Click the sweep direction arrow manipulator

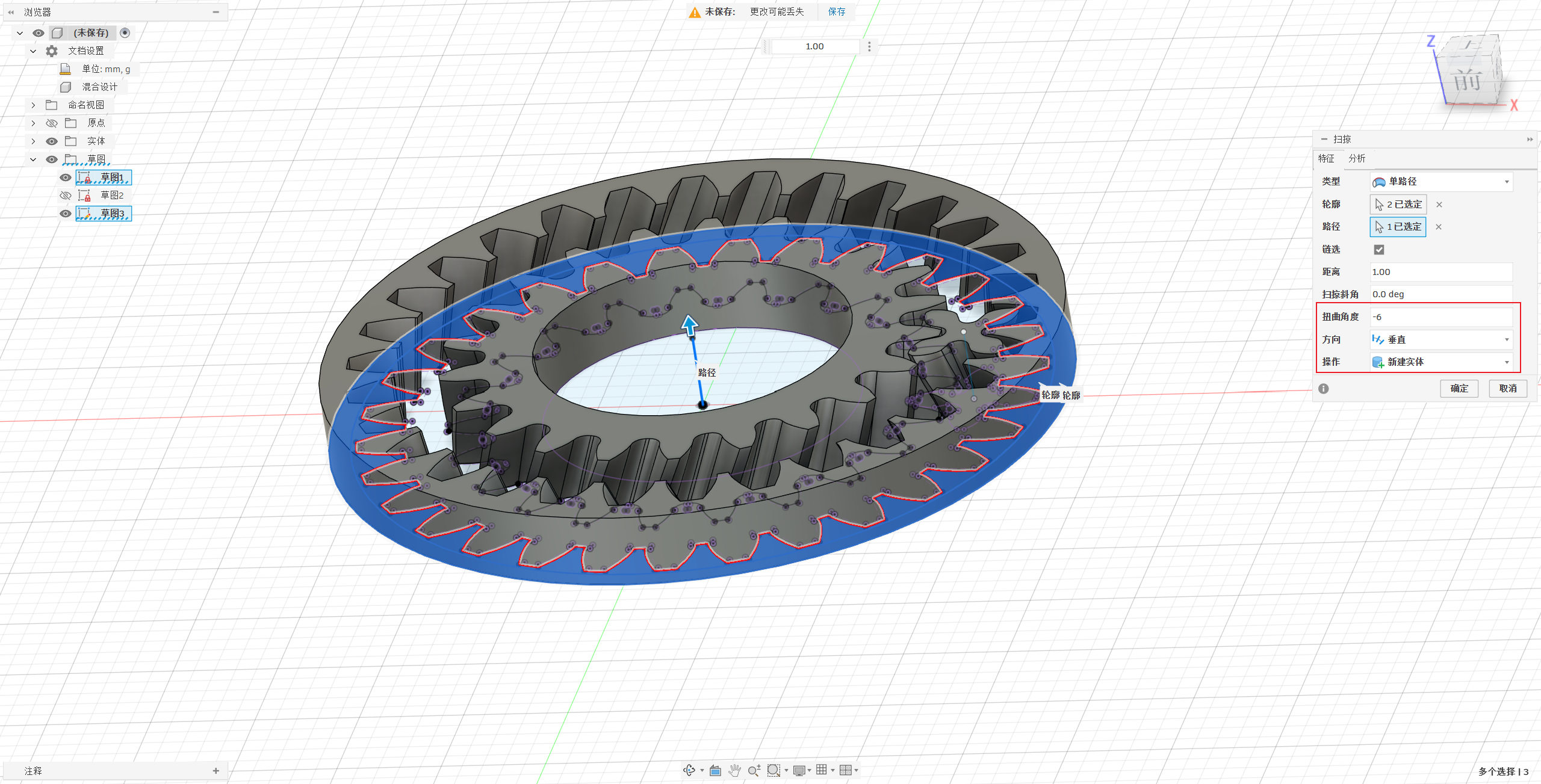tap(689, 326)
